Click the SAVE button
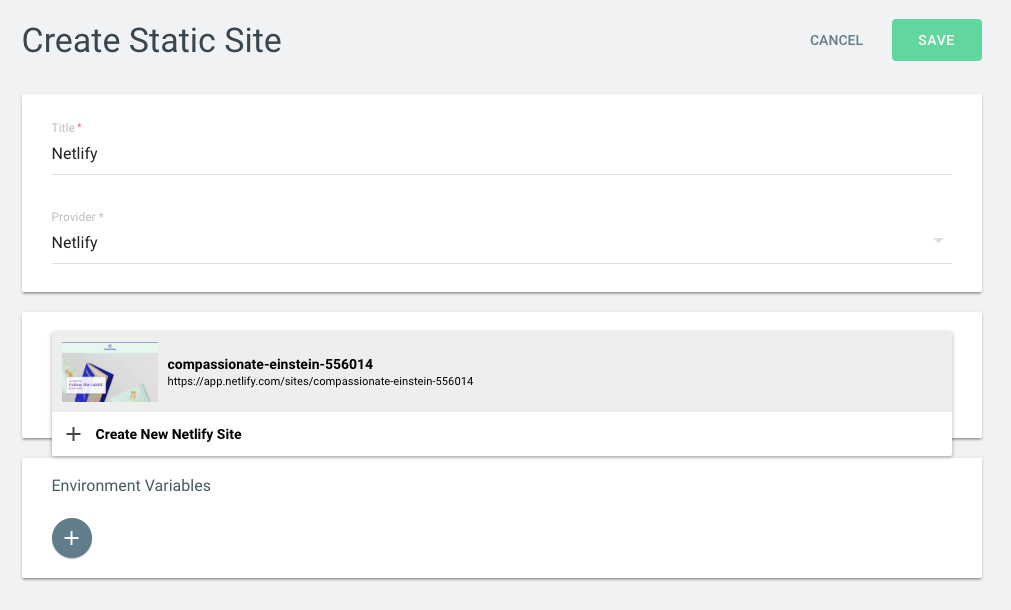 (x=936, y=40)
